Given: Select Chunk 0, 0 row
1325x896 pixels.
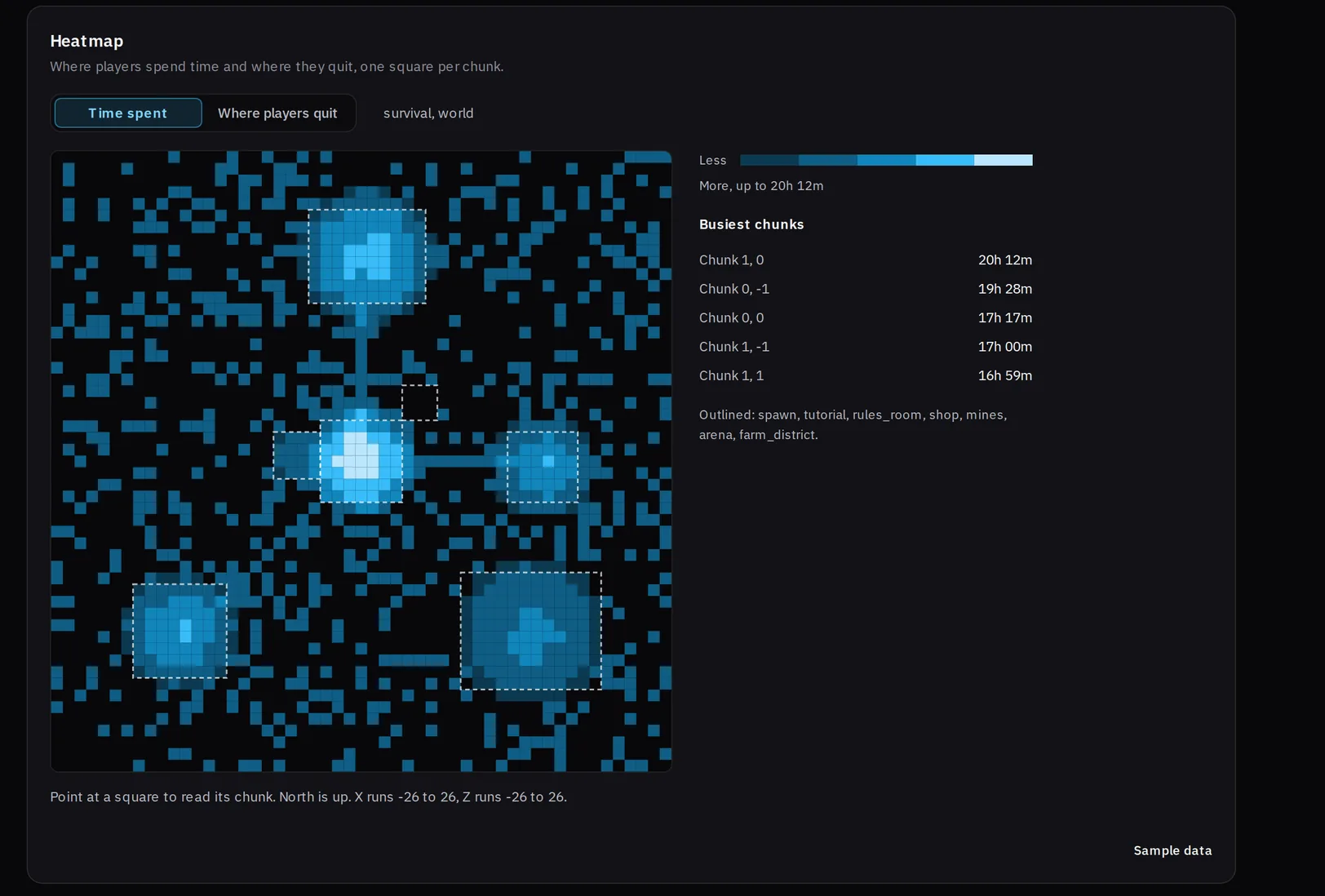Looking at the screenshot, I should click(x=866, y=317).
